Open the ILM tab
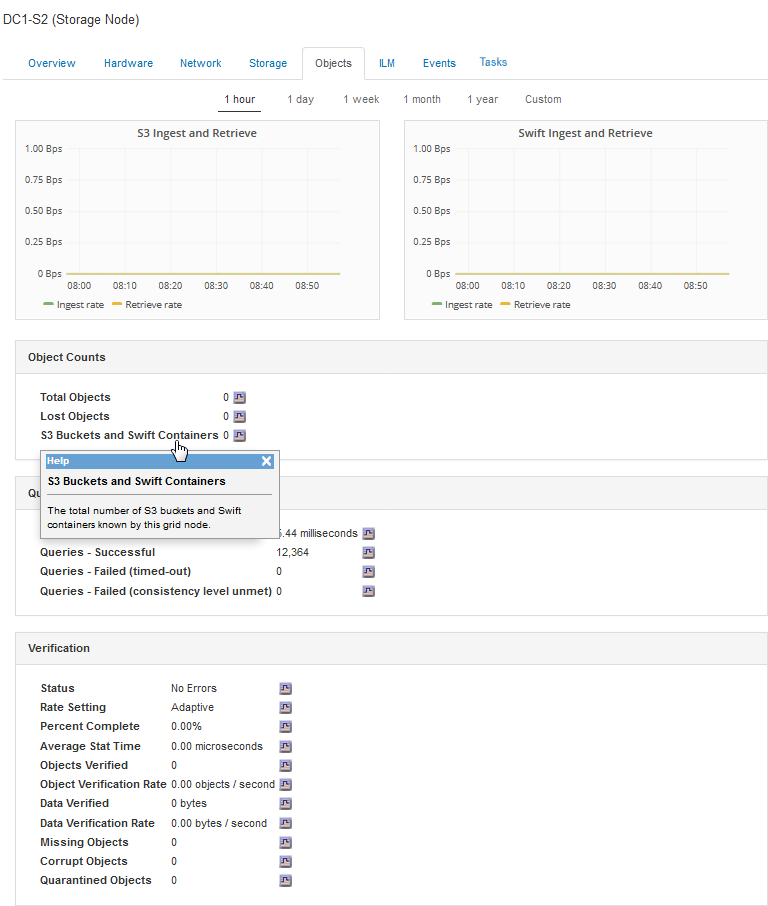This screenshot has width=768, height=906. pyautogui.click(x=386, y=63)
